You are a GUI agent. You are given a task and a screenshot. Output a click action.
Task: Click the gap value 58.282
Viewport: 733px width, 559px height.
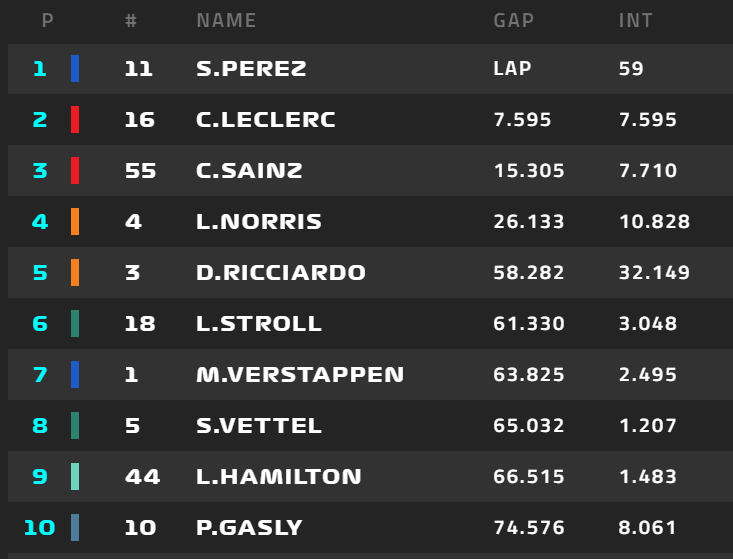pos(529,272)
